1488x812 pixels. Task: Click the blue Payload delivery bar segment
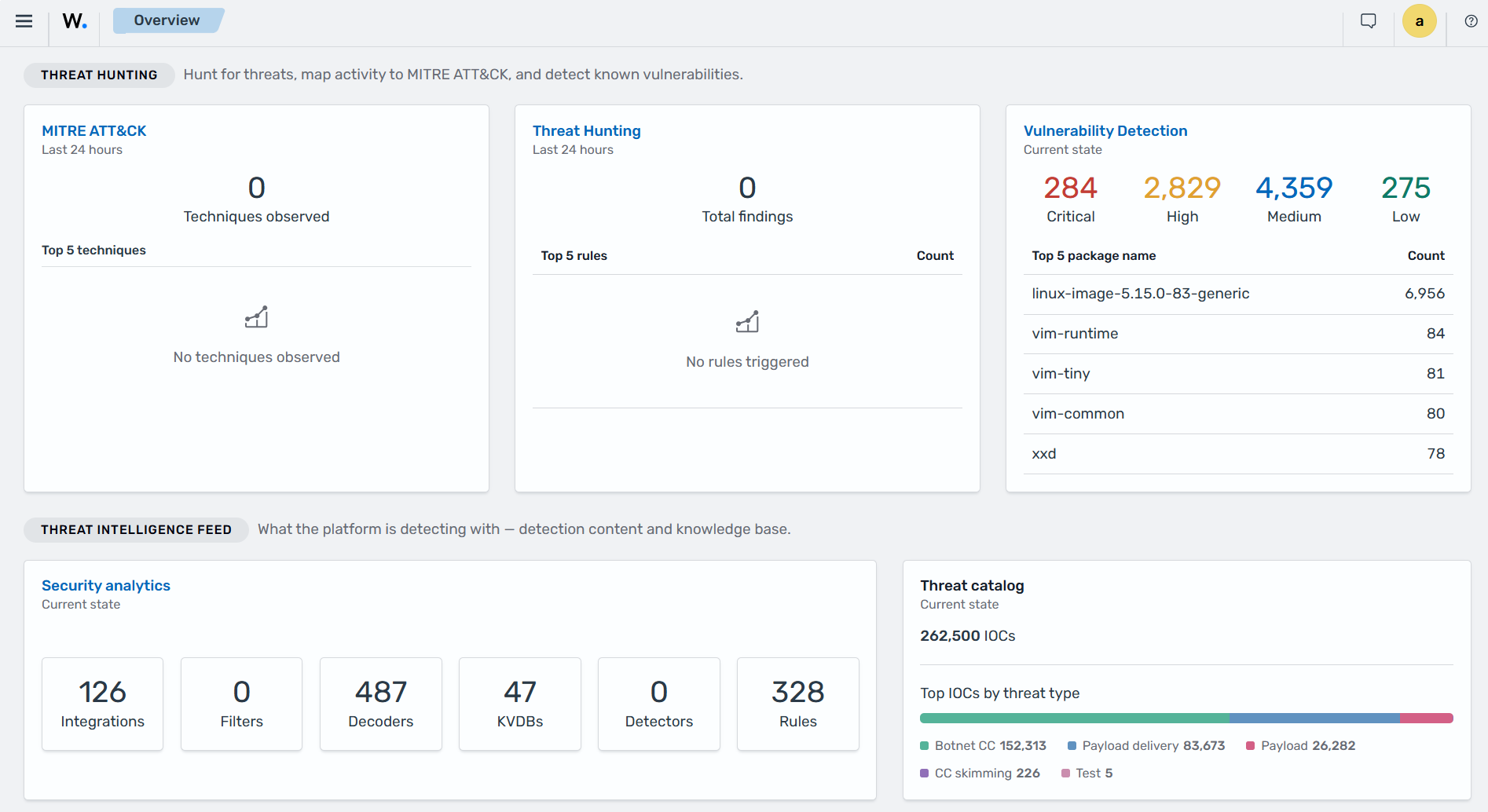(x=1314, y=718)
